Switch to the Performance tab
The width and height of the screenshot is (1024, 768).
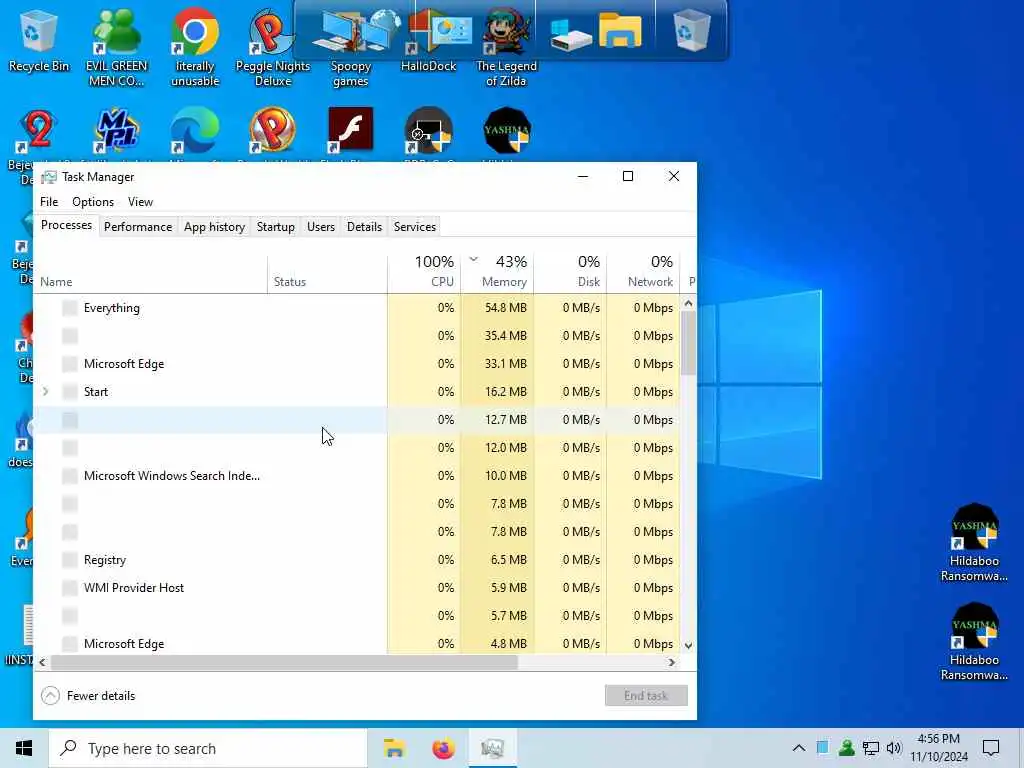138,227
